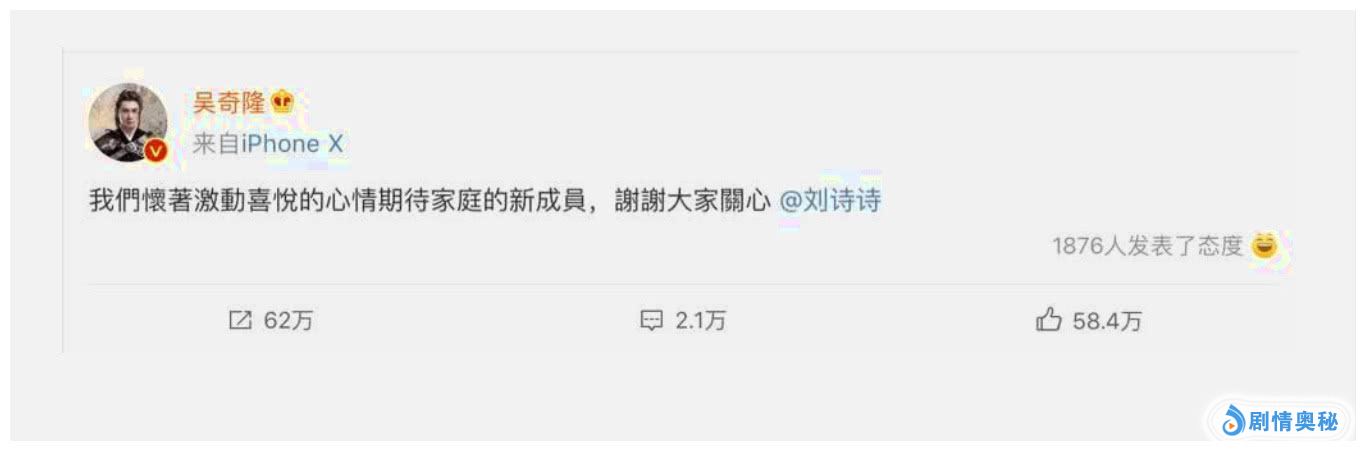
Task: Click the 58.4万 likes count
Action: click(1107, 321)
